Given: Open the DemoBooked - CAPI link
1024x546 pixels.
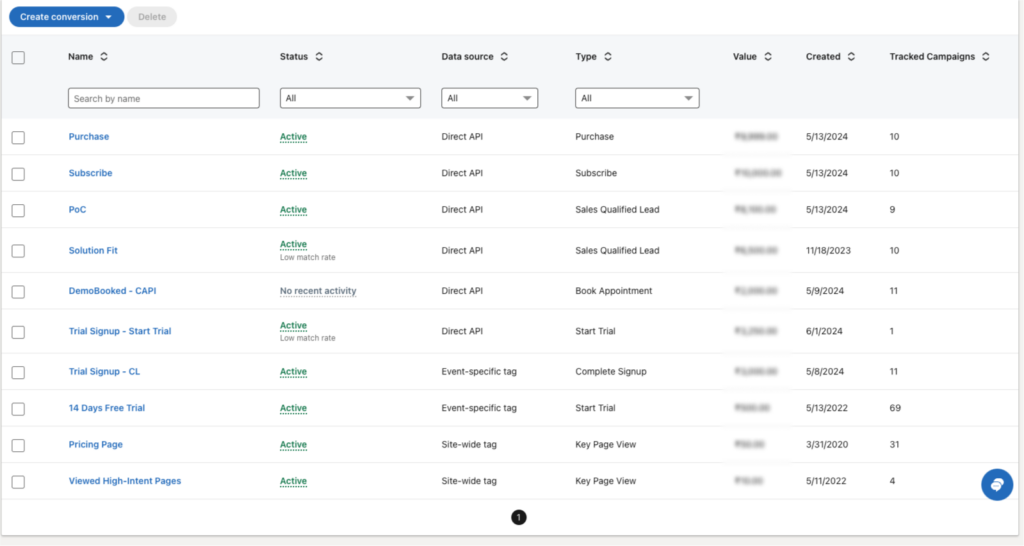Looking at the screenshot, I should pos(112,291).
